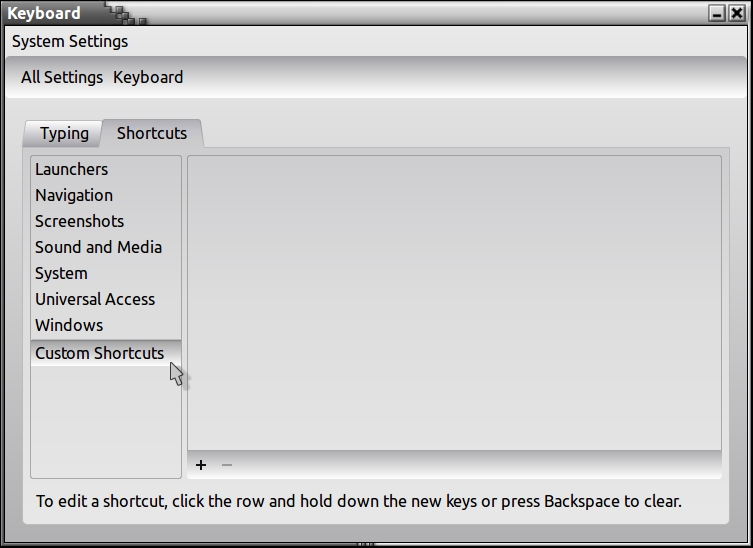Viewport: 753px width, 548px height.
Task: Choose the Navigation shortcuts category
Action: coord(74,195)
